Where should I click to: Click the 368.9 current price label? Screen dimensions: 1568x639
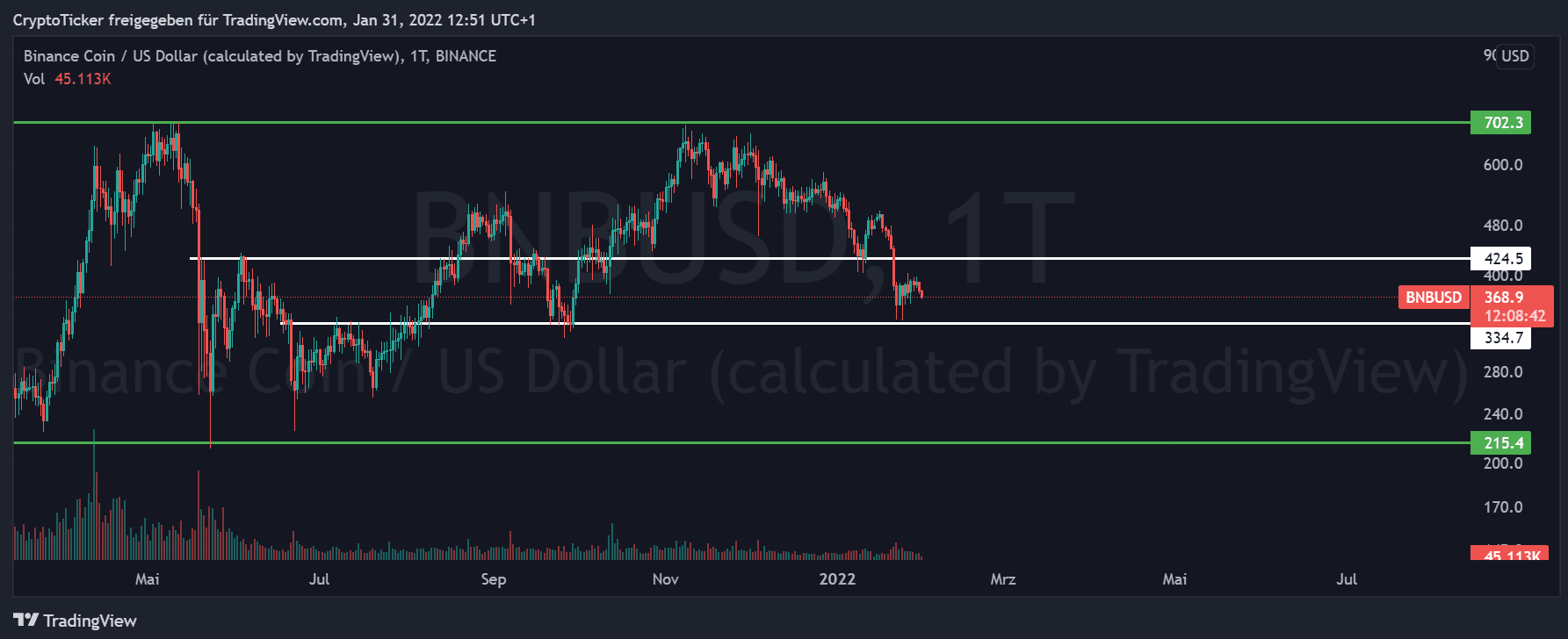(1503, 298)
